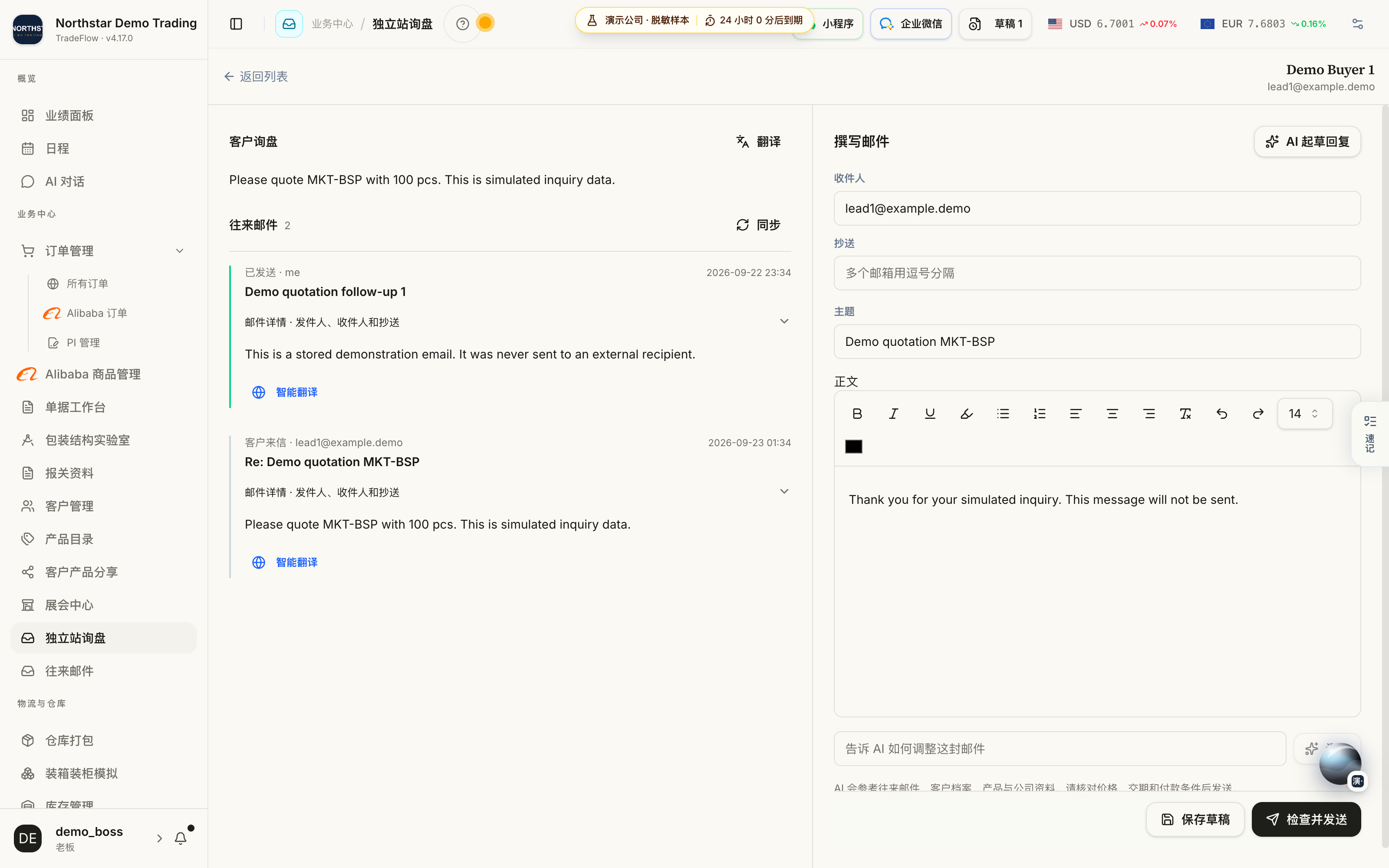The height and width of the screenshot is (868, 1389).
Task: Clear text formatting icon
Action: coord(1185,414)
